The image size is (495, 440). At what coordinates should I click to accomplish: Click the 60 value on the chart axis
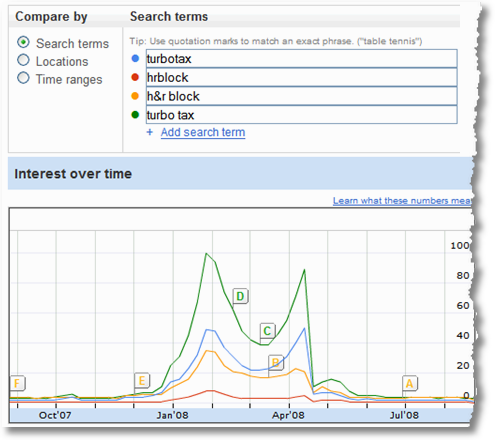[463, 306]
